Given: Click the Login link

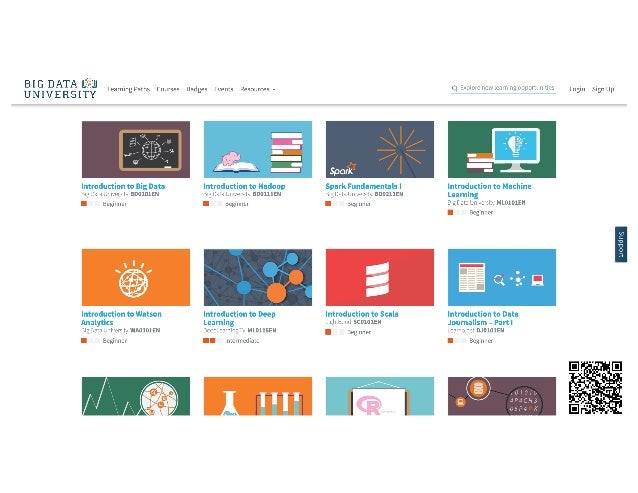Looking at the screenshot, I should pyautogui.click(x=577, y=89).
